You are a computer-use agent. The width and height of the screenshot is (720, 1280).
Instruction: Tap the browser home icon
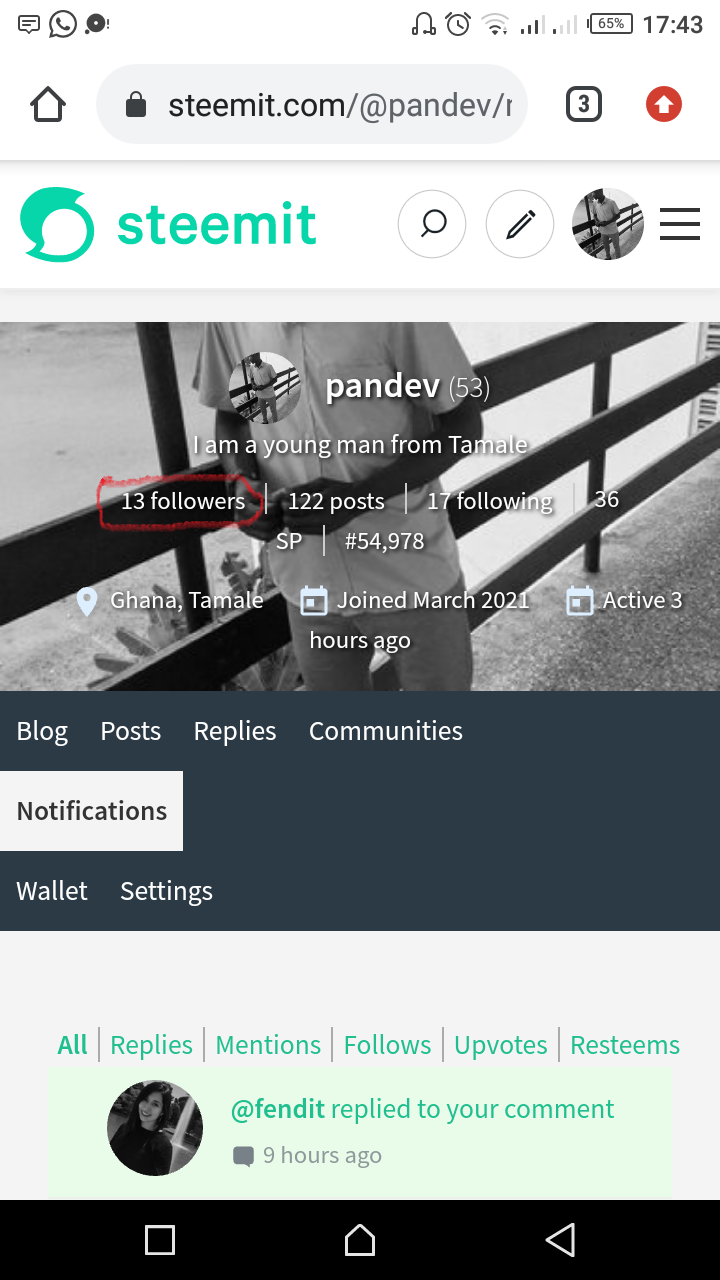[x=48, y=104]
